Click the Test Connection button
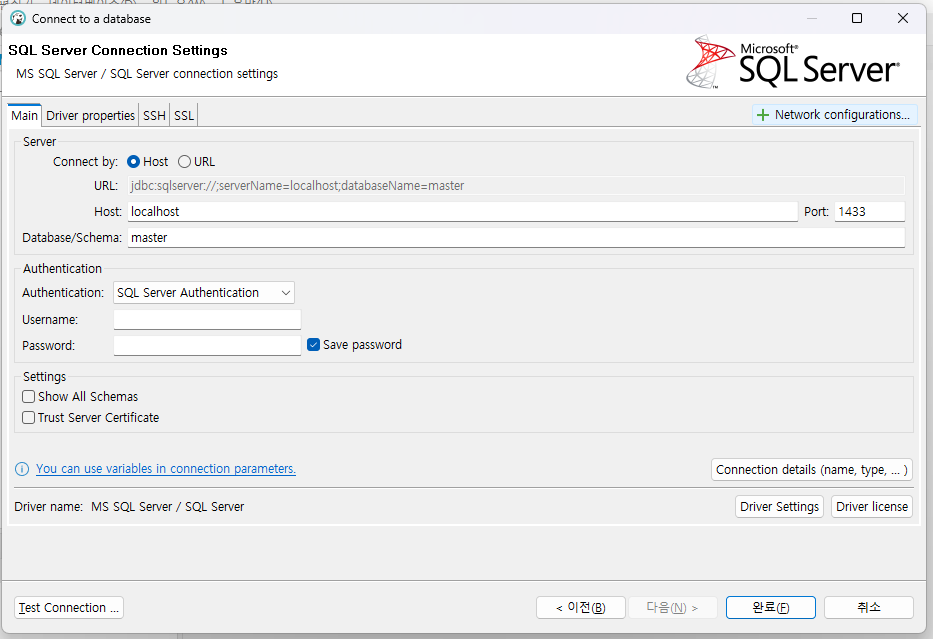 (68, 607)
